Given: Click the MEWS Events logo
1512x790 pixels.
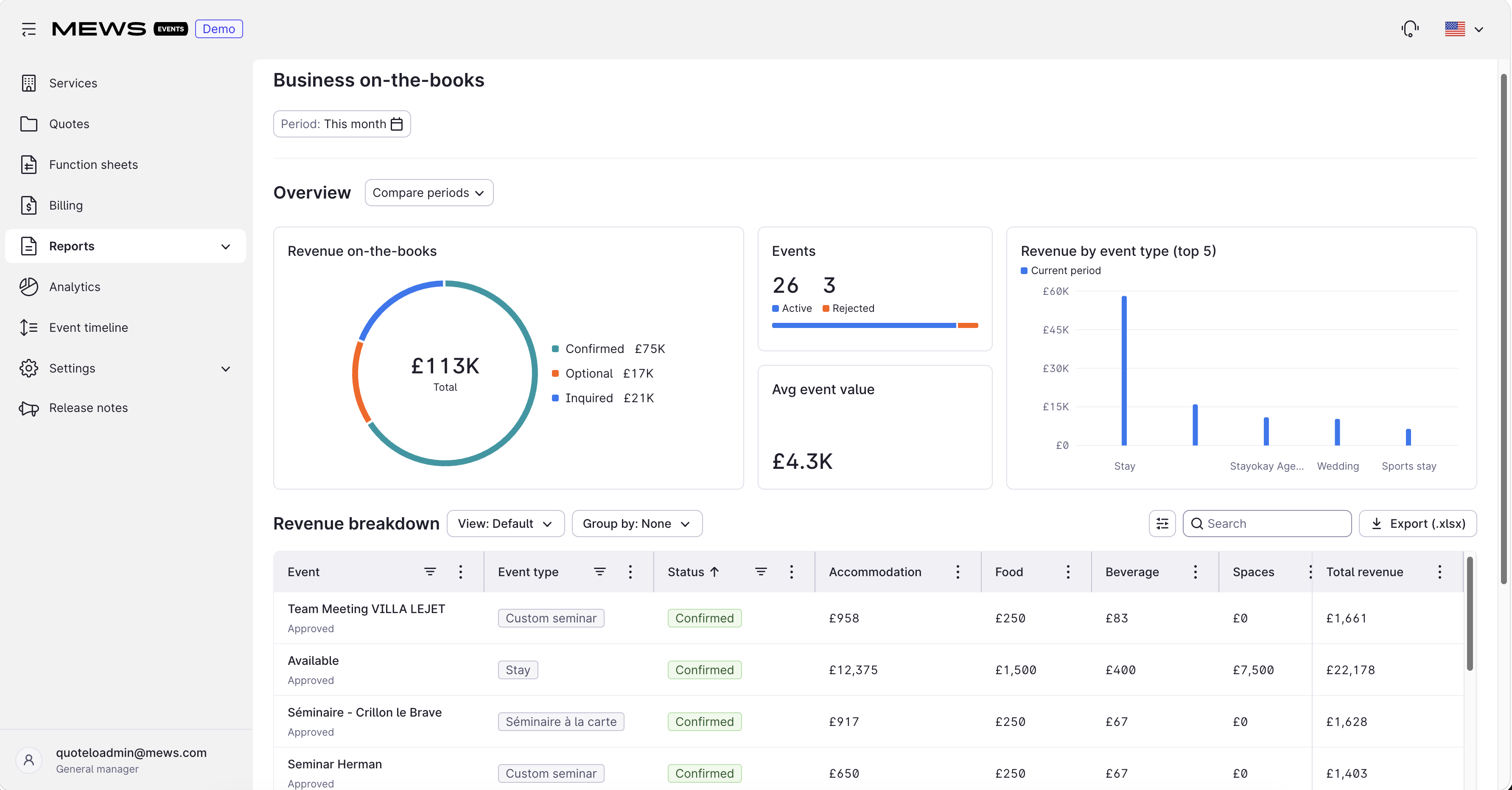Looking at the screenshot, I should click(x=120, y=29).
